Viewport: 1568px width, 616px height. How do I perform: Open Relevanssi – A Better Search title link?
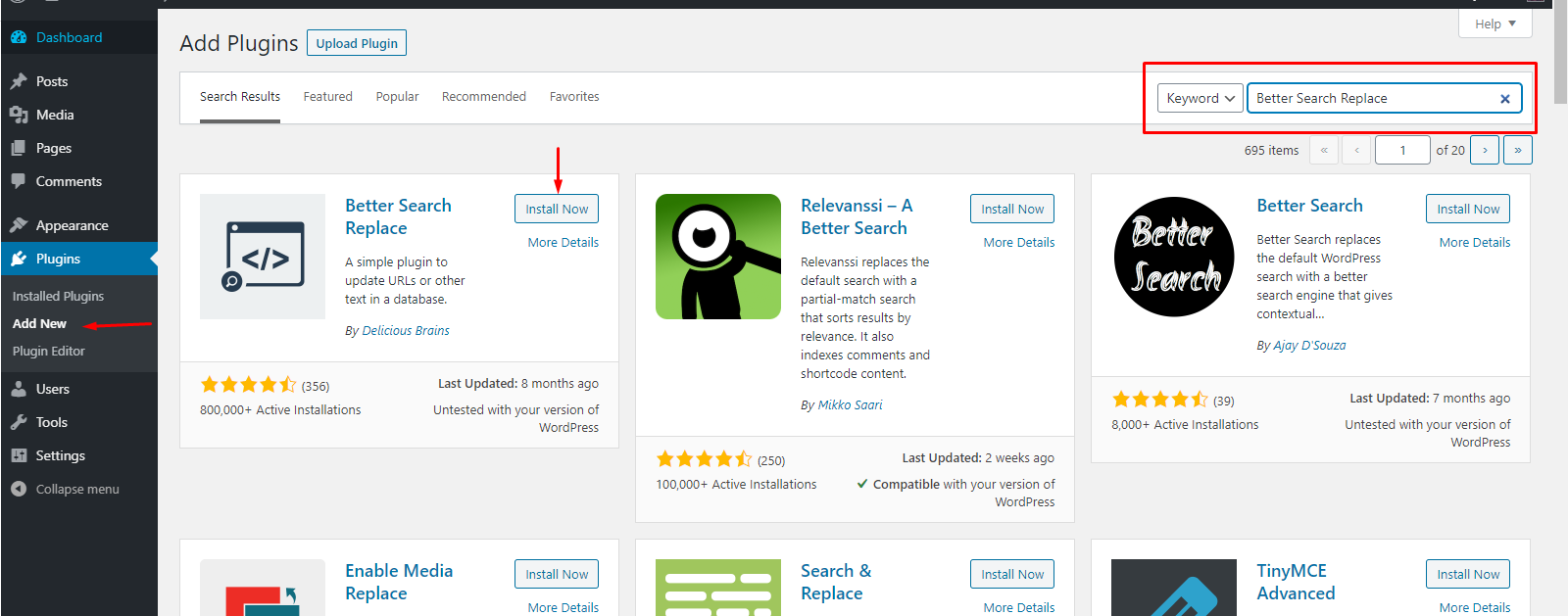[857, 216]
